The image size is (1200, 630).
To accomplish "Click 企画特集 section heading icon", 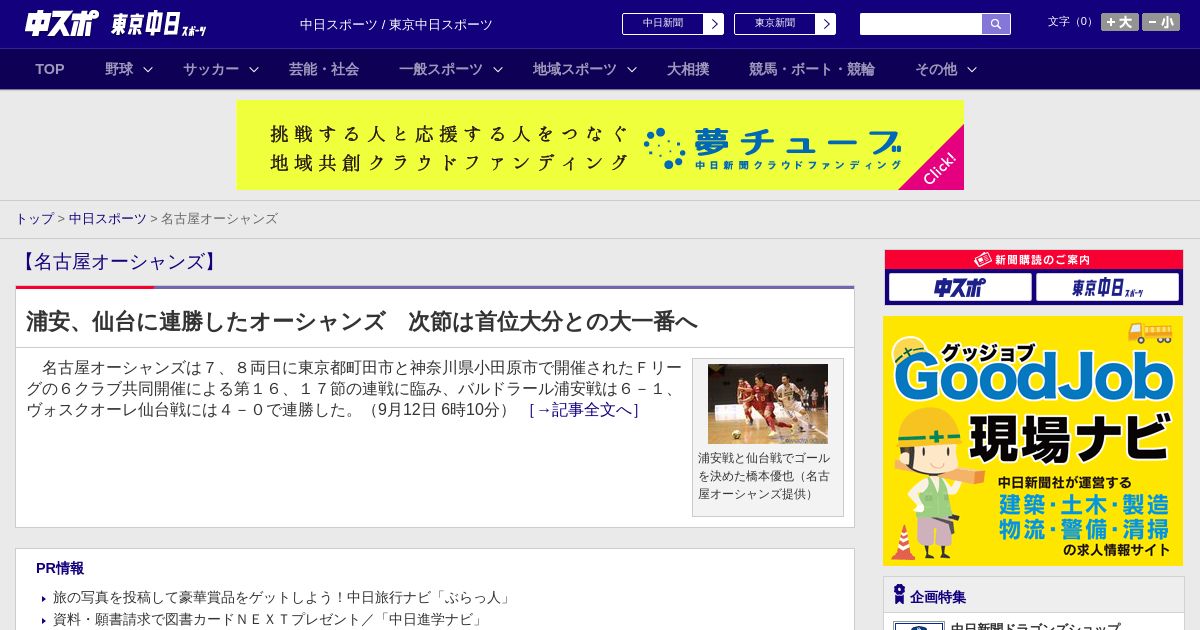I will pyautogui.click(x=899, y=595).
